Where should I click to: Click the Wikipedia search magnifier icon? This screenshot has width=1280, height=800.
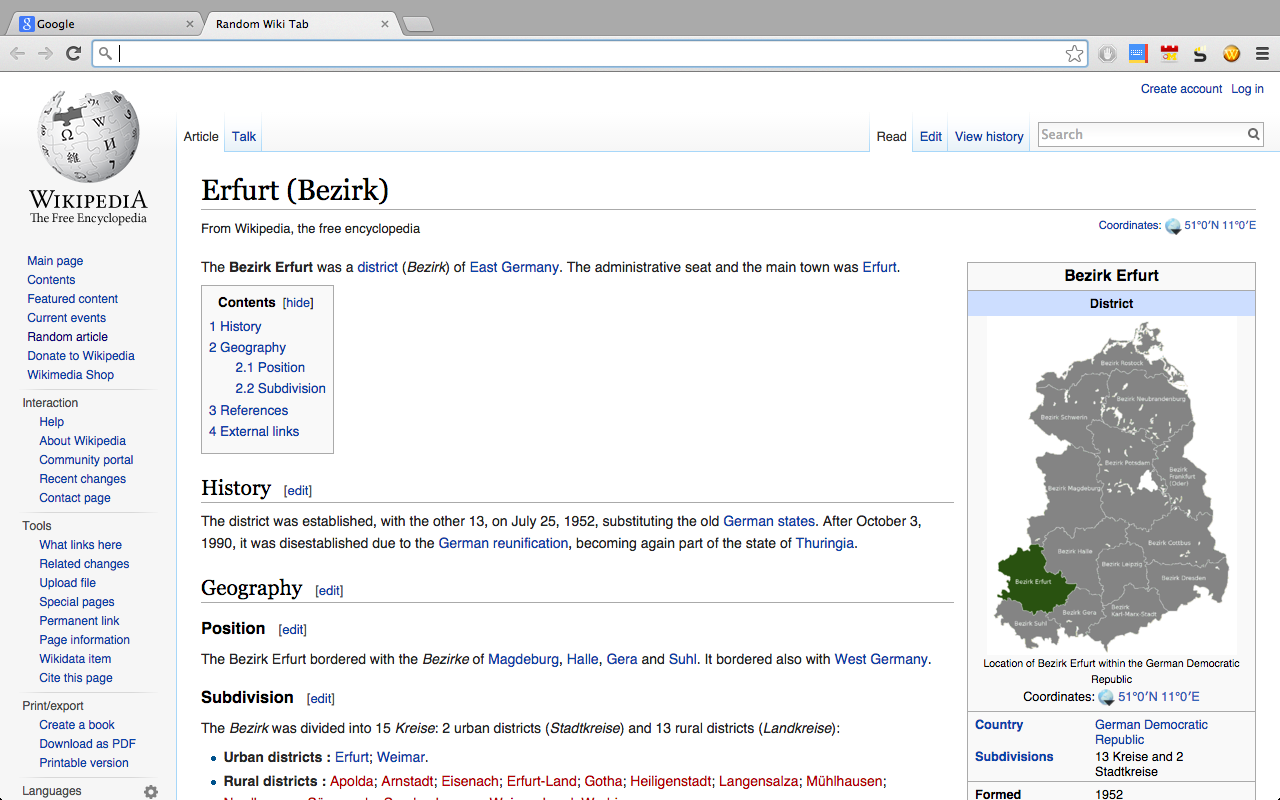tap(1254, 134)
